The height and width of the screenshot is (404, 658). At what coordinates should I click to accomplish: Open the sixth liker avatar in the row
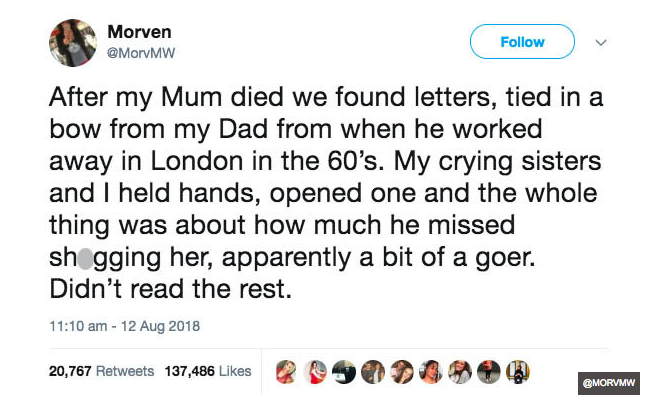pyautogui.click(x=430, y=371)
